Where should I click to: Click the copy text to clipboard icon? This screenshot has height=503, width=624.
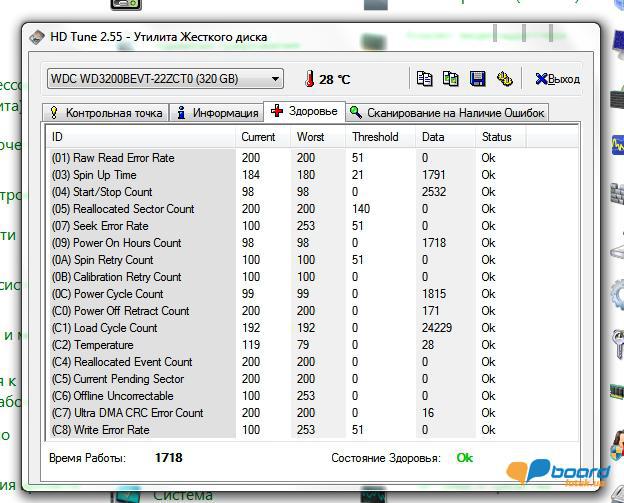pos(424,78)
